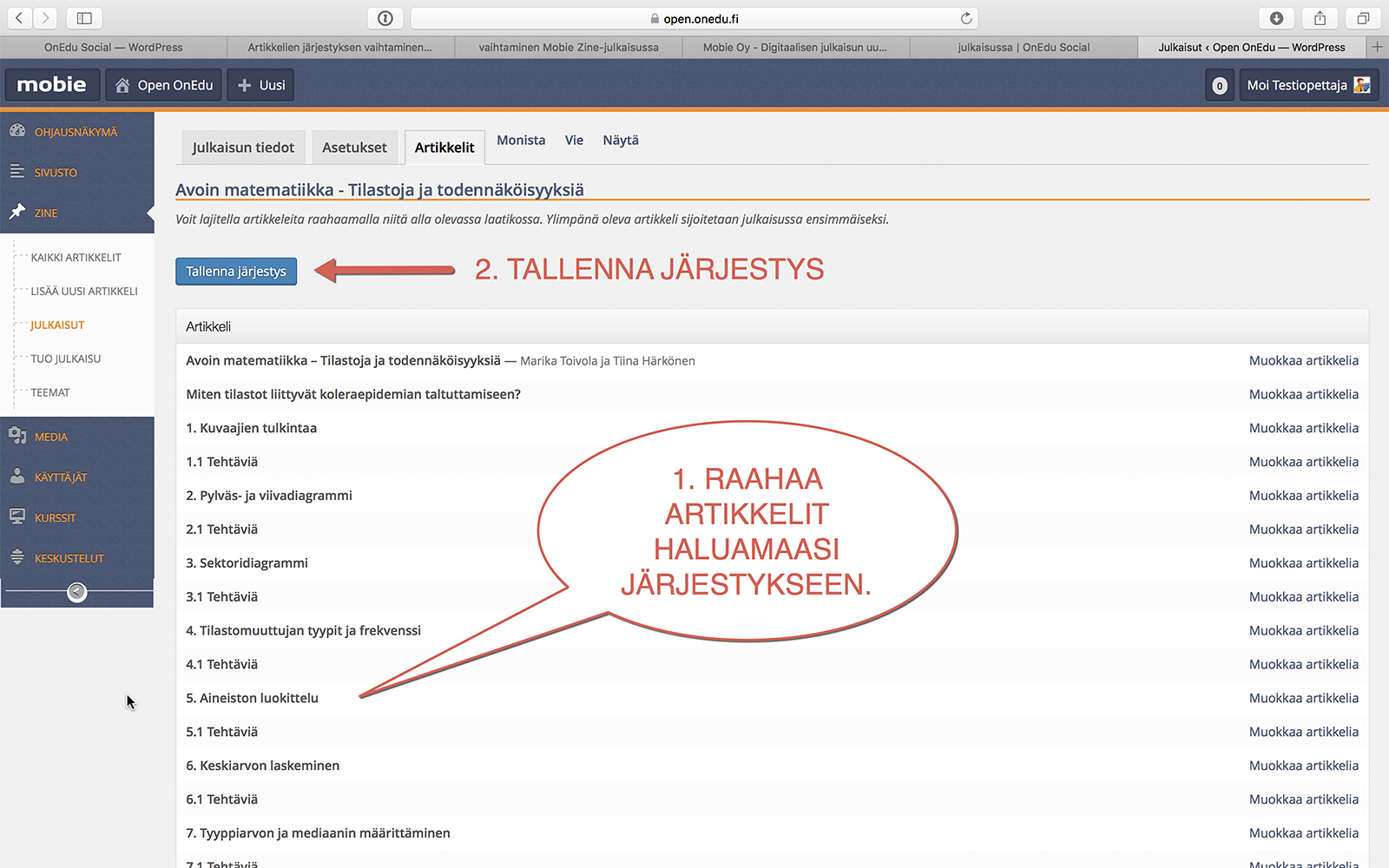This screenshot has width=1389, height=868.
Task: Switch to the Julkaisun tiedot tab
Action: [243, 148]
